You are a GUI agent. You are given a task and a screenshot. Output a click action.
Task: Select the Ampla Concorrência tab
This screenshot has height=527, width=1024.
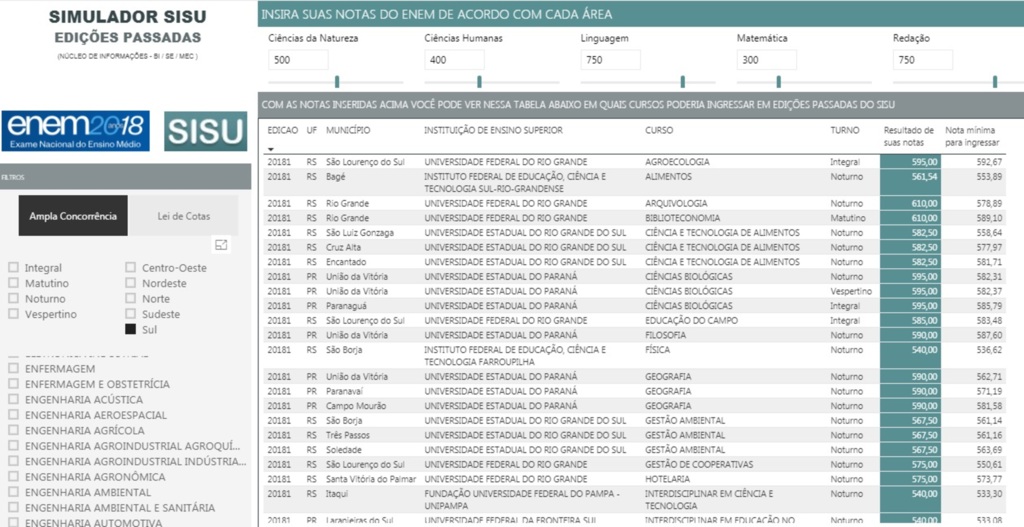[x=73, y=216]
